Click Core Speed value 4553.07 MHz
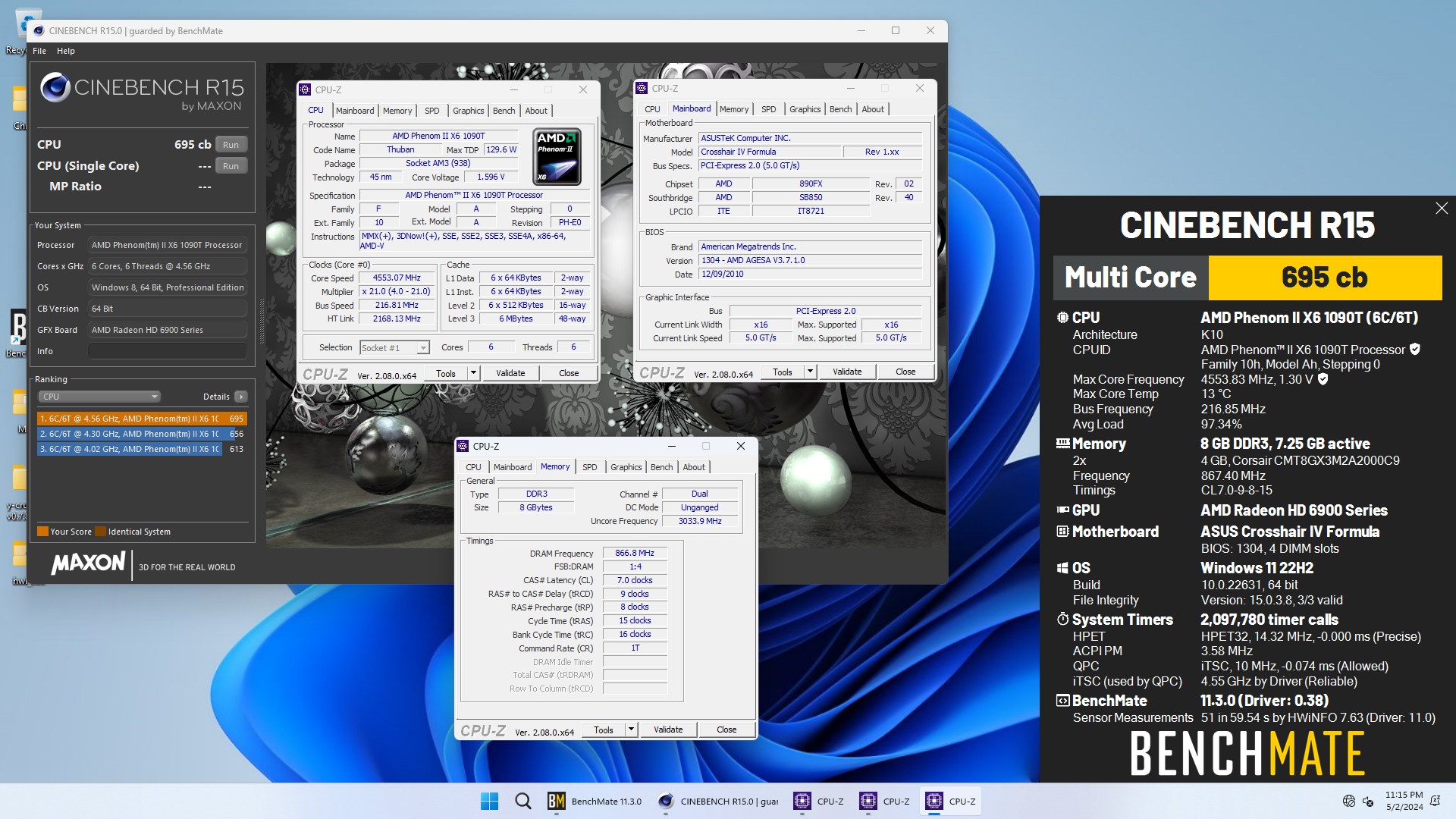This screenshot has height=819, width=1456. point(397,278)
